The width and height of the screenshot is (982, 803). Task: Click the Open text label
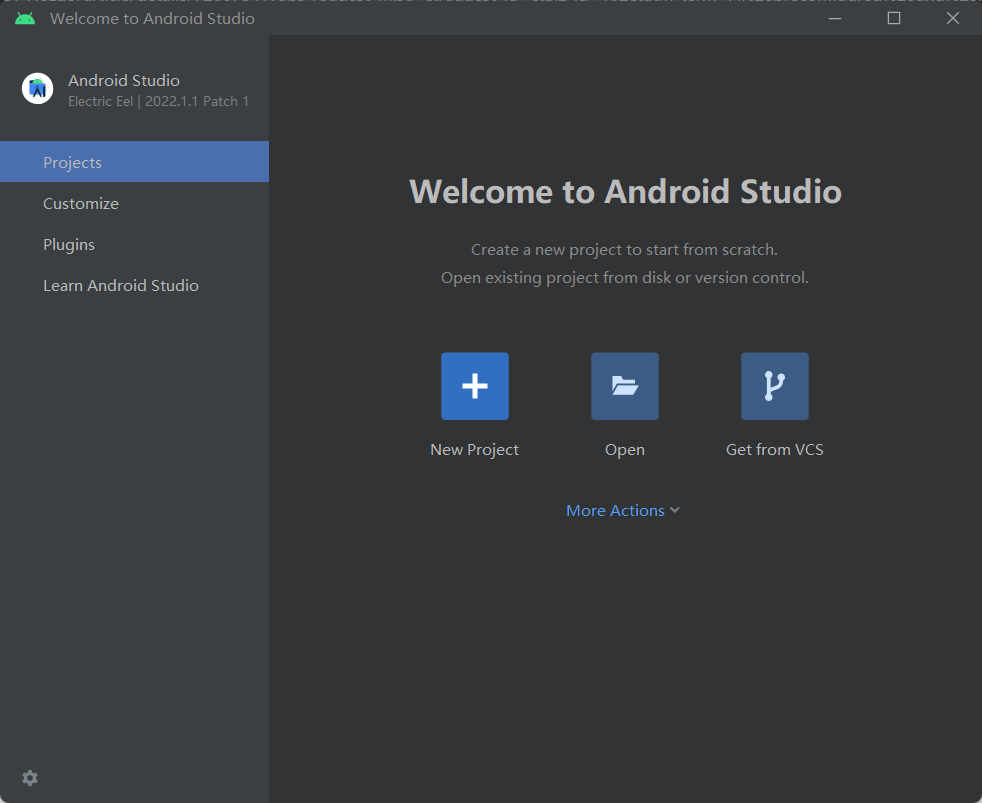[624, 450]
